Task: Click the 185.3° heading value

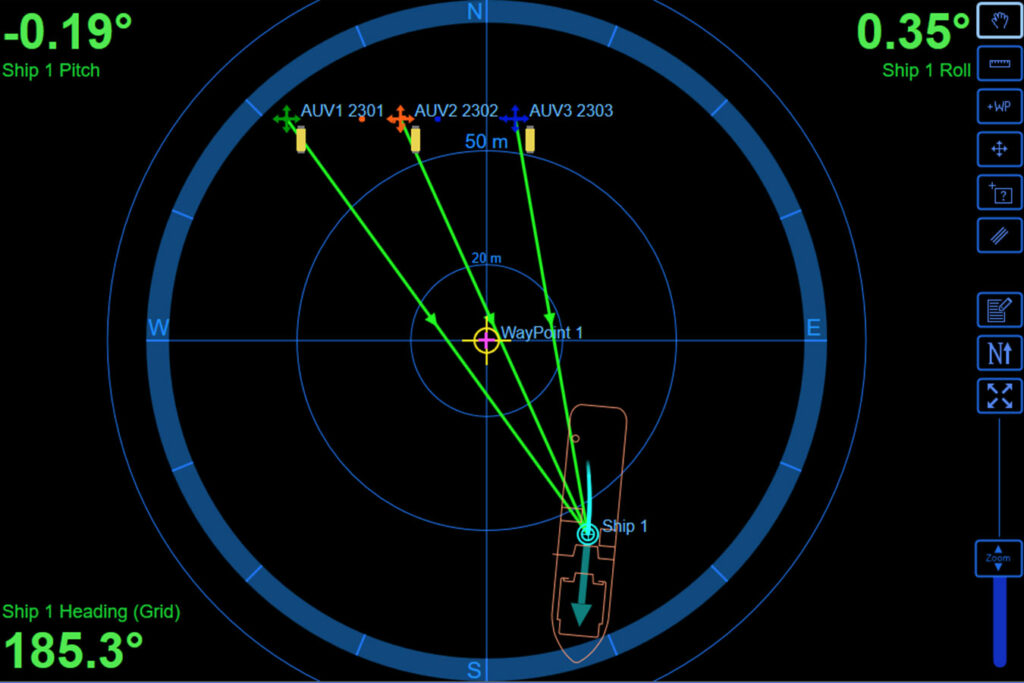Action: [x=72, y=650]
